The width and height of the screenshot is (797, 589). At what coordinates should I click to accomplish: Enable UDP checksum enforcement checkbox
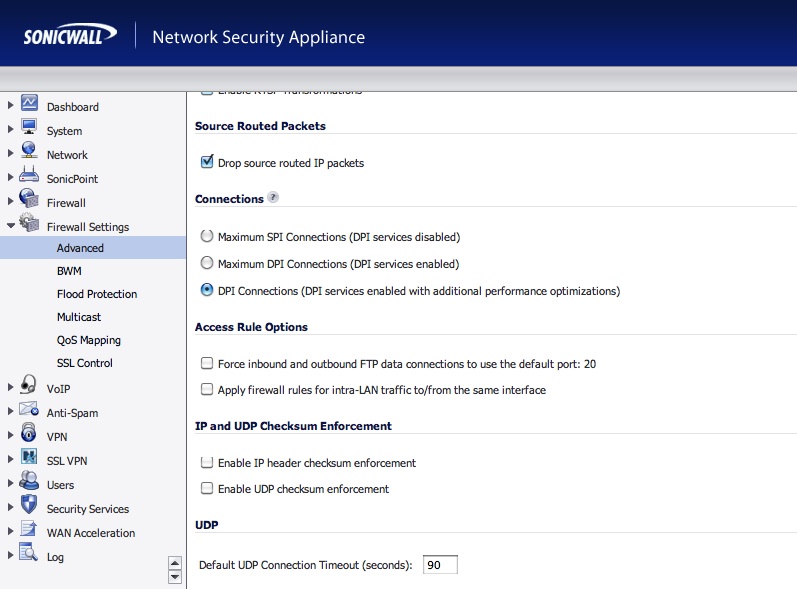click(207, 488)
